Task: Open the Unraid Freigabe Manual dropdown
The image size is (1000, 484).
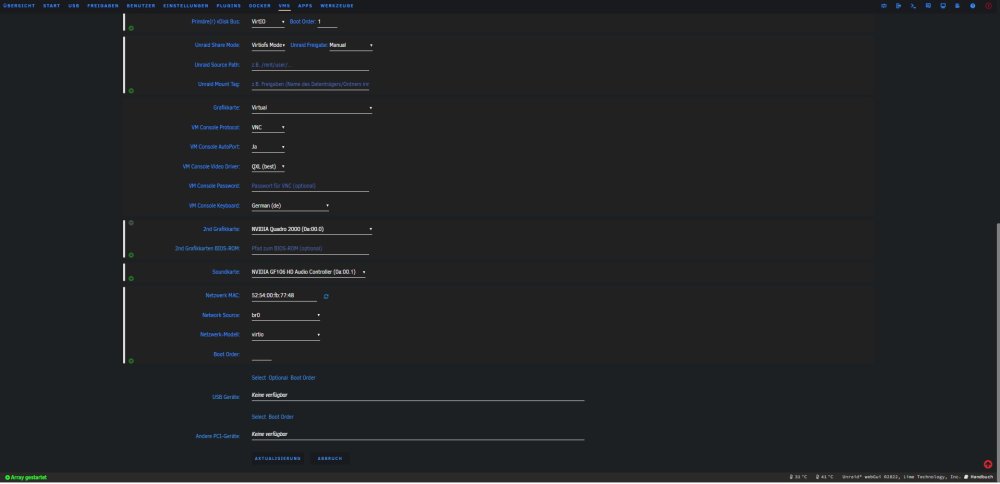Action: coord(351,45)
